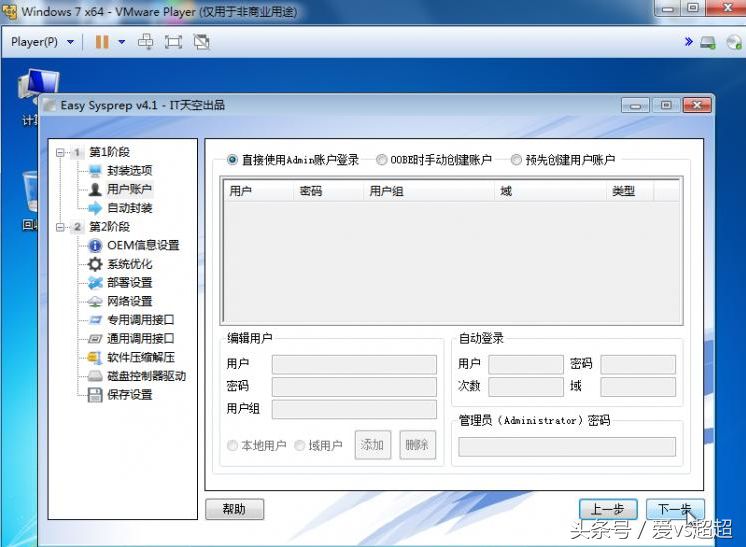746x547 pixels.
Task: Click the 次数 input field
Action: (526, 387)
